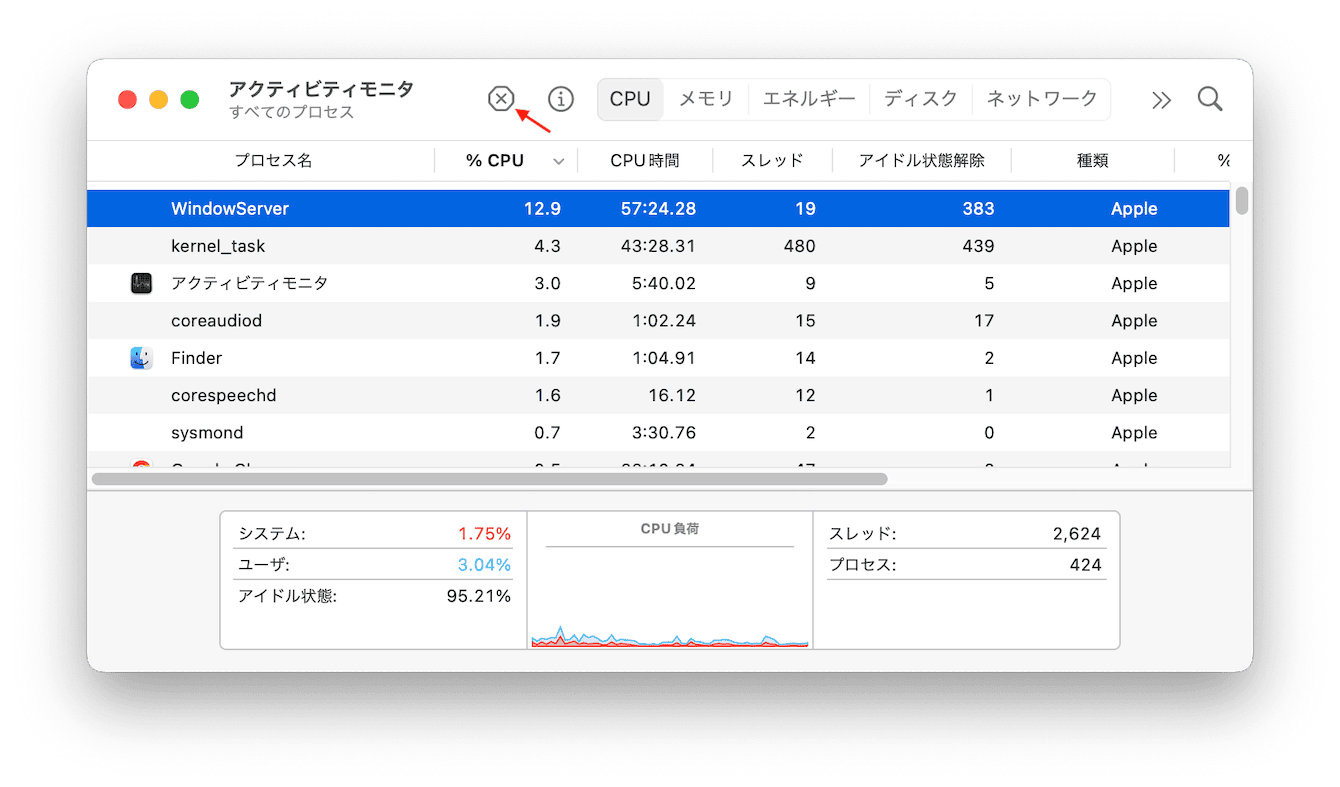Select the kernel_task process row
Image resolution: width=1340 pixels, height=787 pixels.
tap(658, 246)
